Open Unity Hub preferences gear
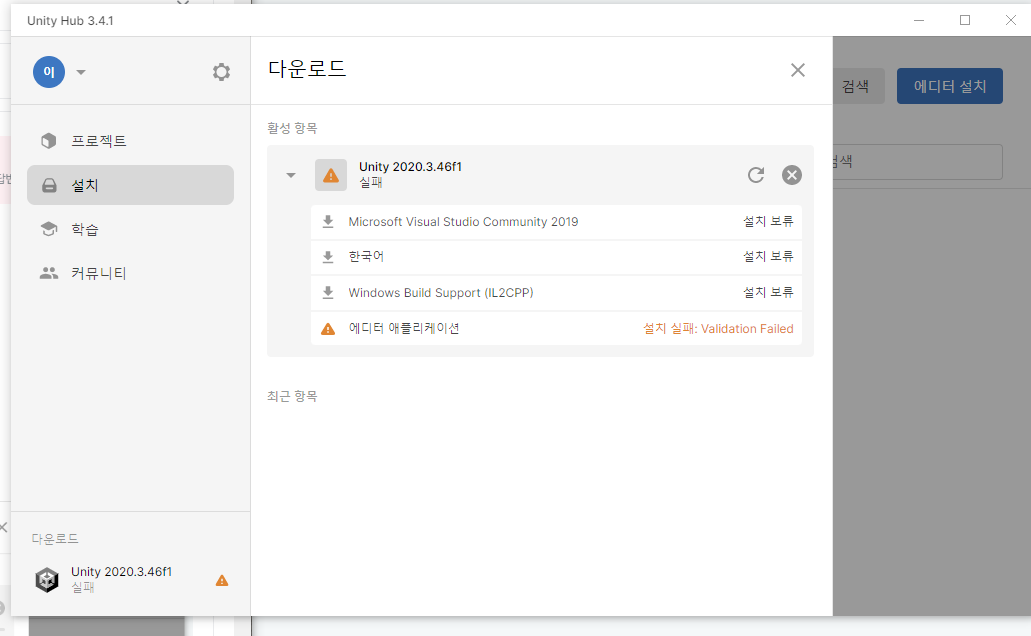The height and width of the screenshot is (636, 1031). 221,72
